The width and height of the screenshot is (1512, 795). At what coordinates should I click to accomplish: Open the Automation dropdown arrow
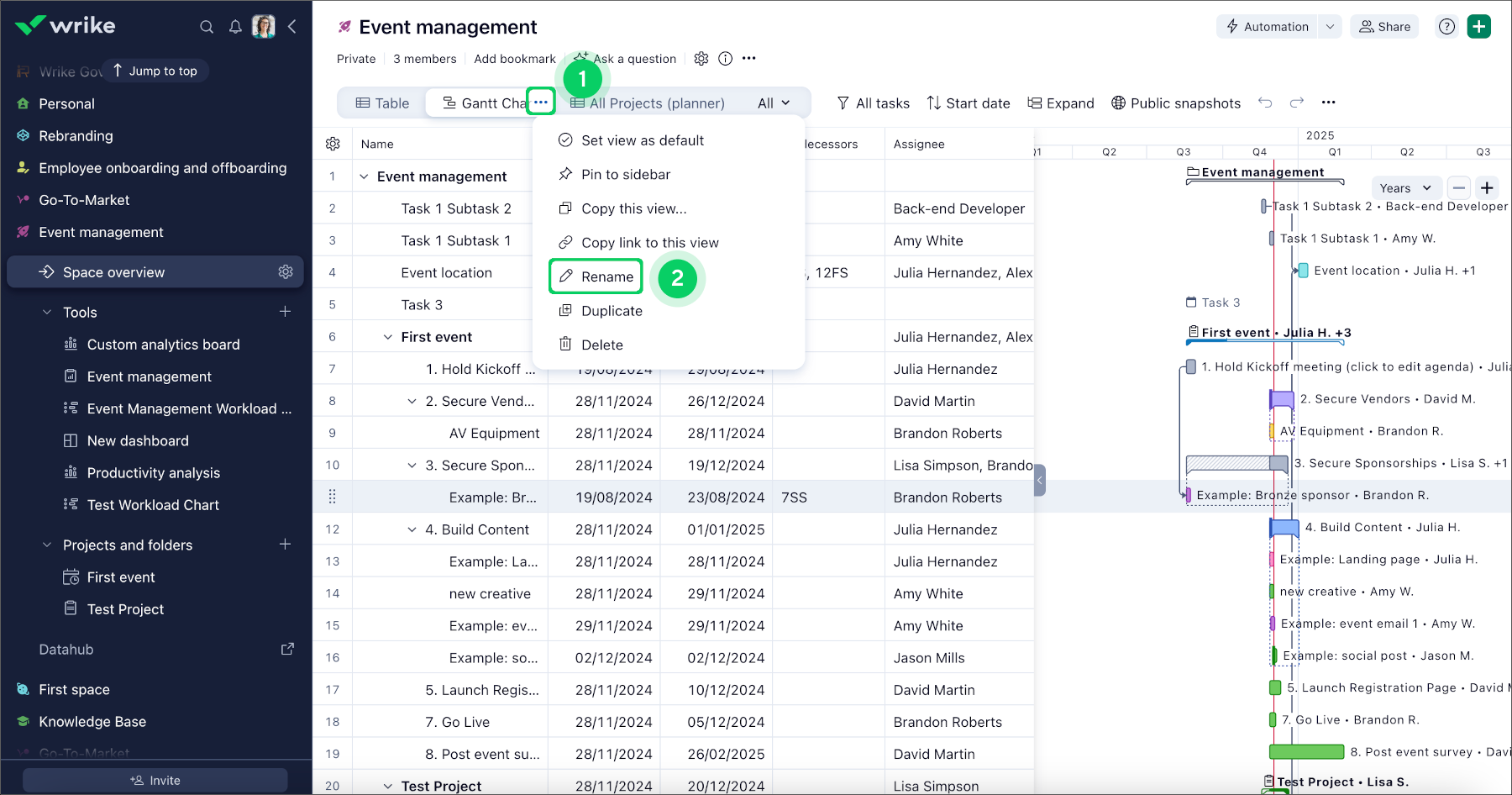(x=1330, y=27)
